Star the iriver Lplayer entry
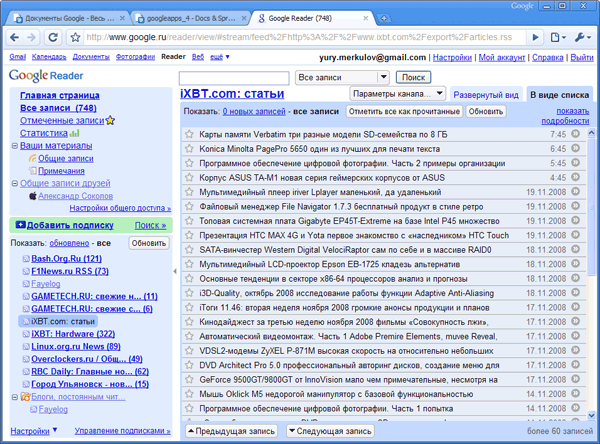The height and width of the screenshot is (444, 600). [189, 192]
